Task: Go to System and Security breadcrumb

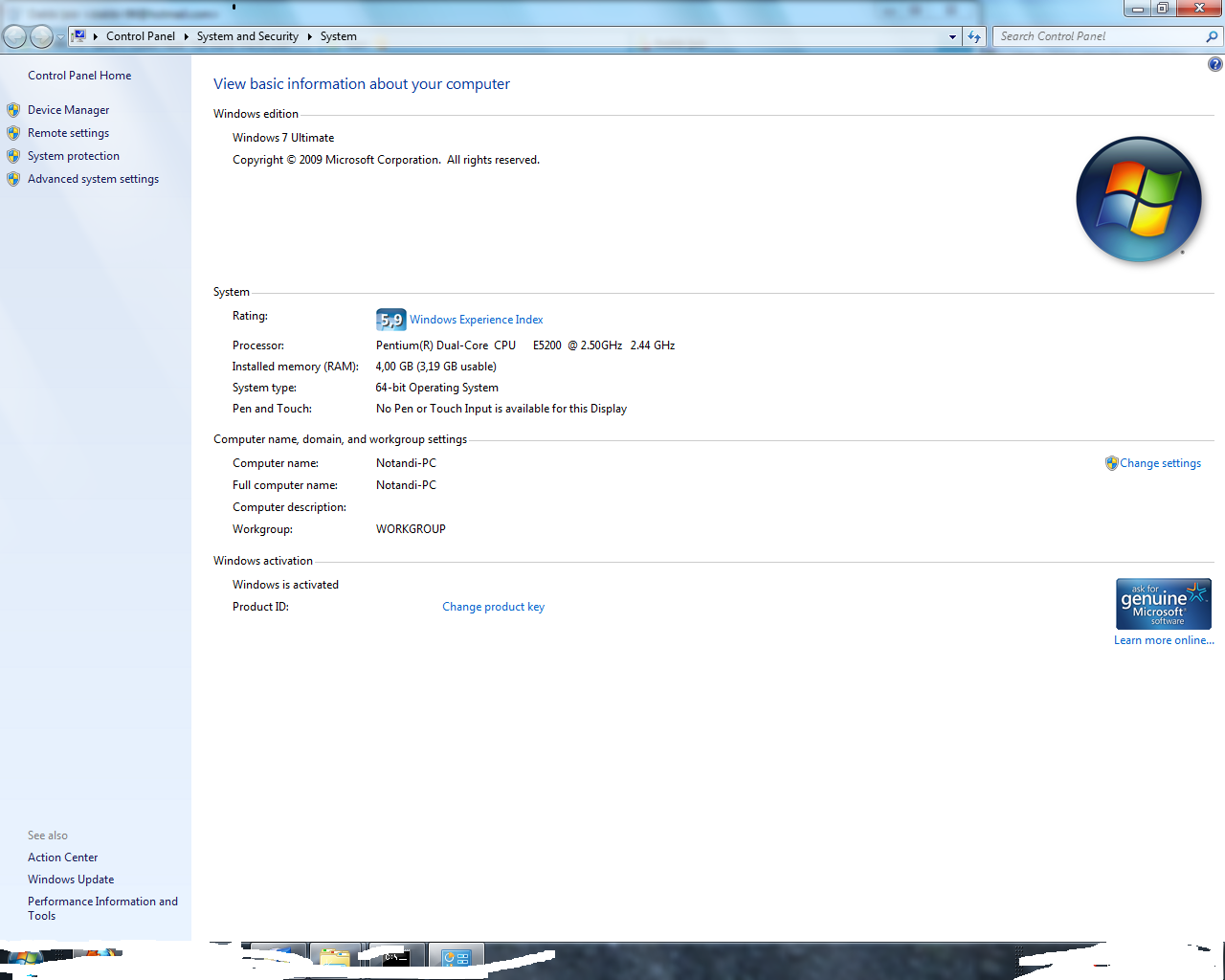Action: tap(248, 36)
